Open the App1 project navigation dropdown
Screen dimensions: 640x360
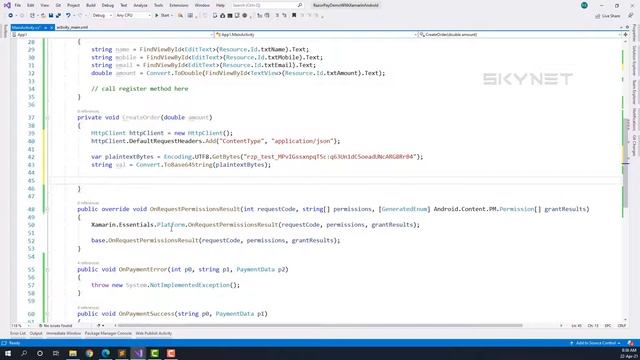click(x=112, y=35)
